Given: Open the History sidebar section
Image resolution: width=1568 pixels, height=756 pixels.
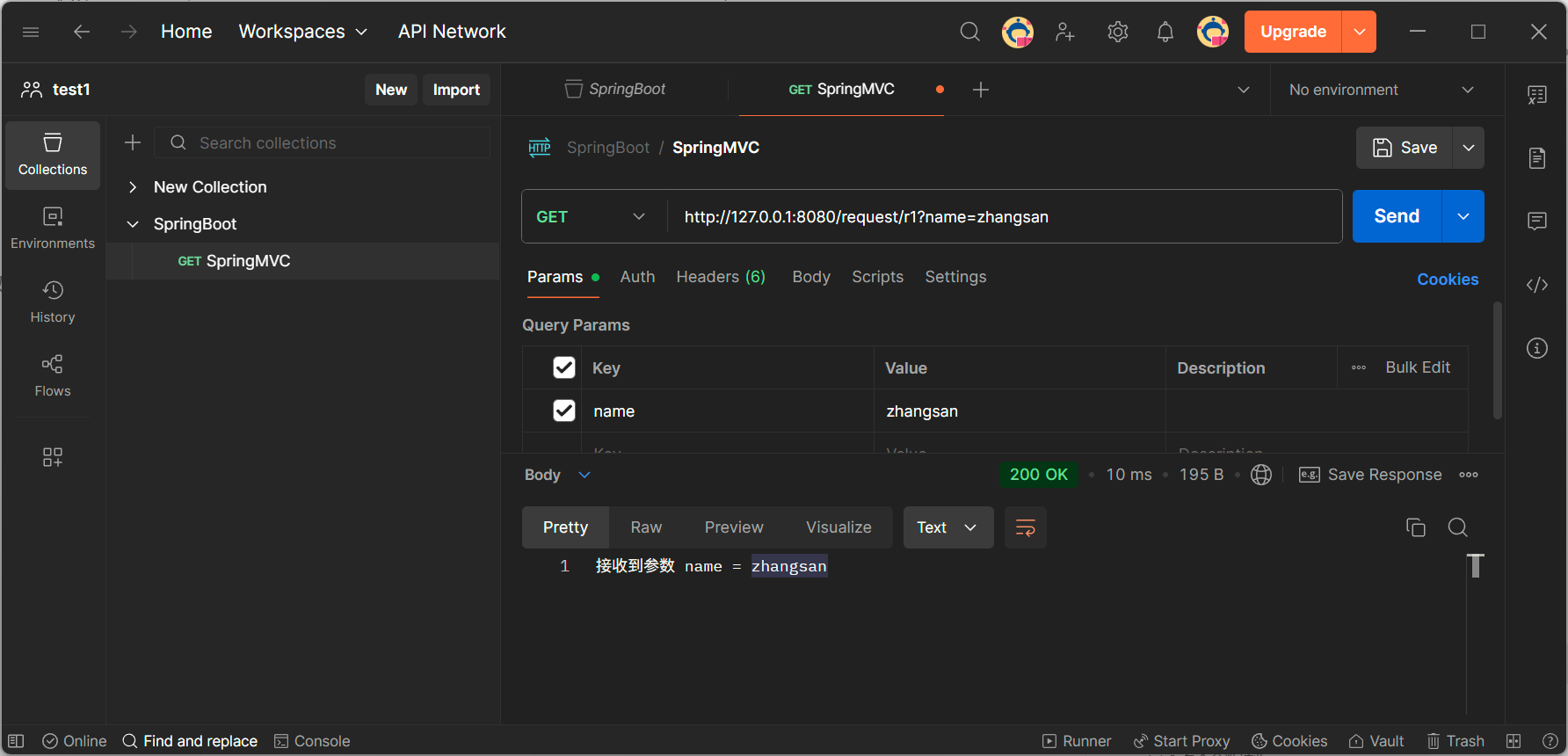Looking at the screenshot, I should 53,302.
